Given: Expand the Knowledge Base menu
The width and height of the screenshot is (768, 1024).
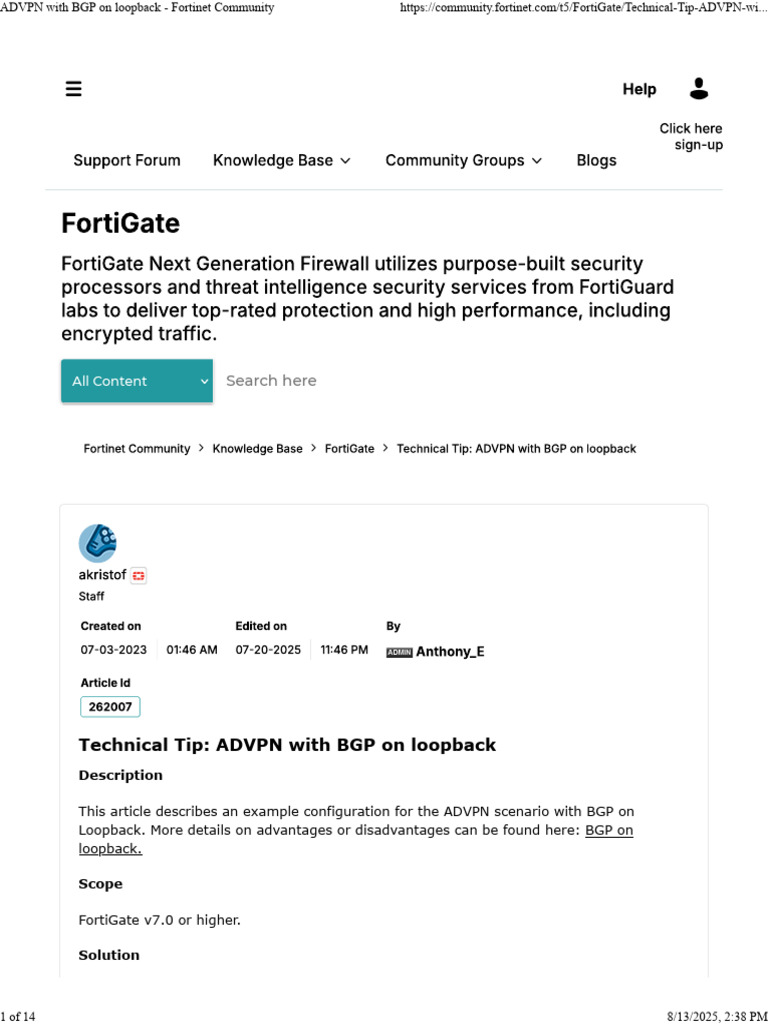Looking at the screenshot, I should tap(282, 160).
